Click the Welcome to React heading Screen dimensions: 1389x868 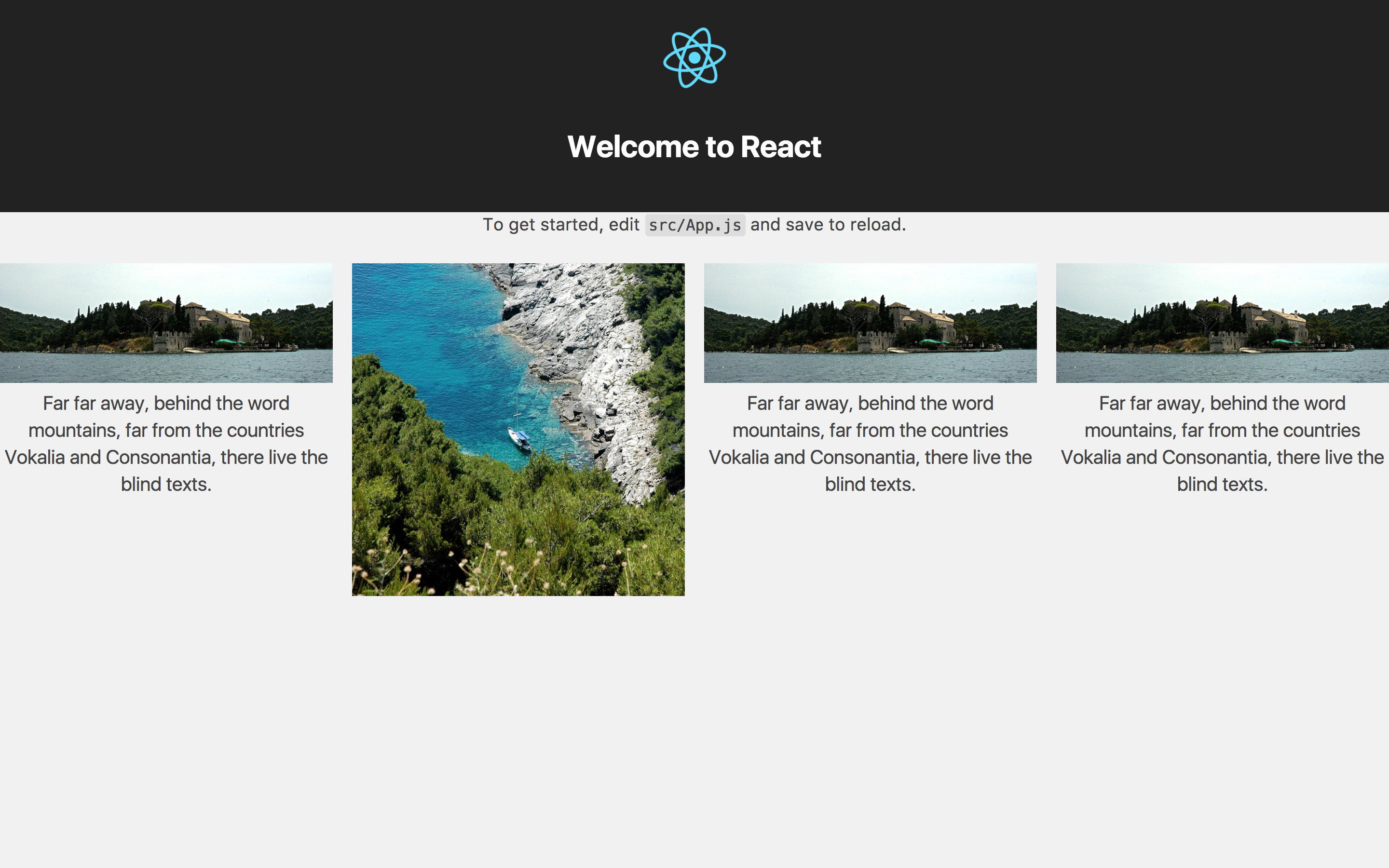[x=694, y=147]
